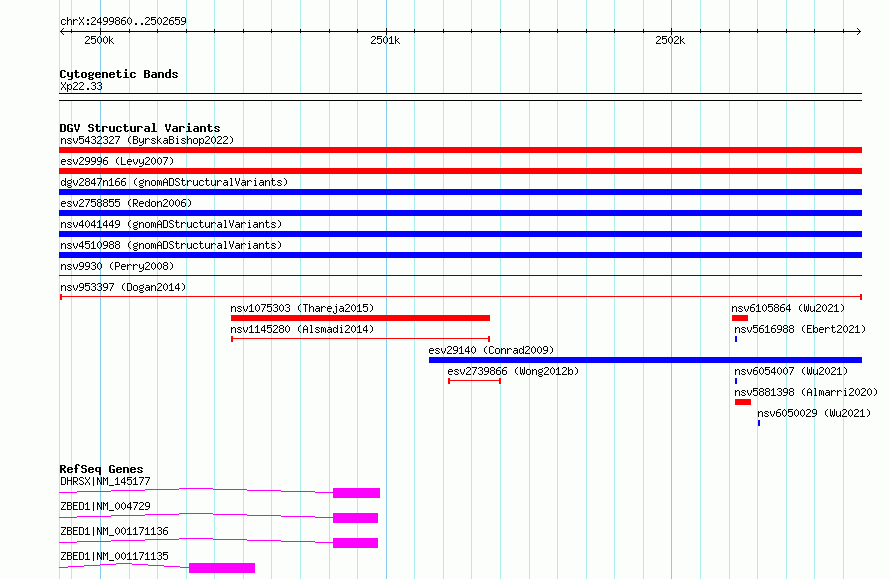The height and width of the screenshot is (579, 890).
Task: Click the red line of nsv1145280
Action: tap(360, 339)
